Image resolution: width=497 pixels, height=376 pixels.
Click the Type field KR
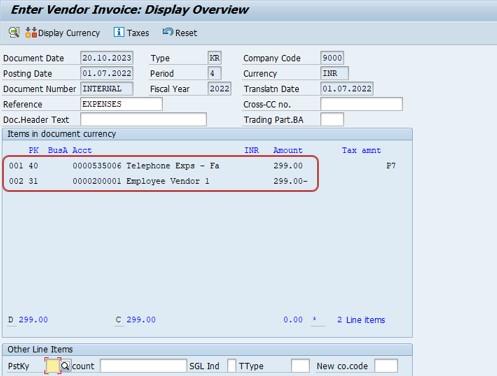pos(215,58)
